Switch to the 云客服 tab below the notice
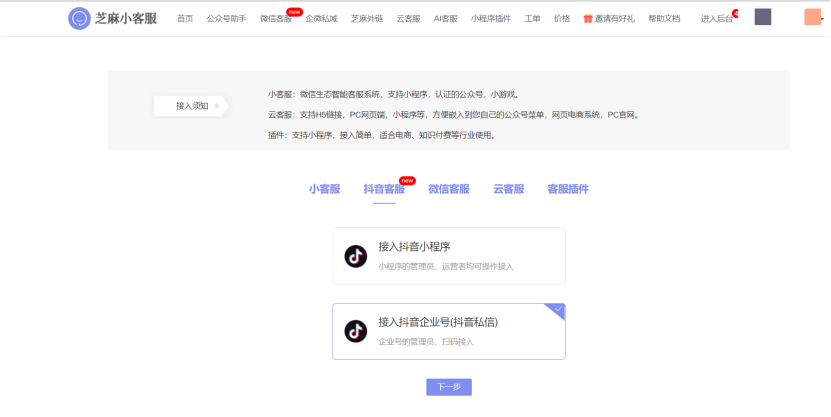The height and width of the screenshot is (417, 831). (x=508, y=189)
